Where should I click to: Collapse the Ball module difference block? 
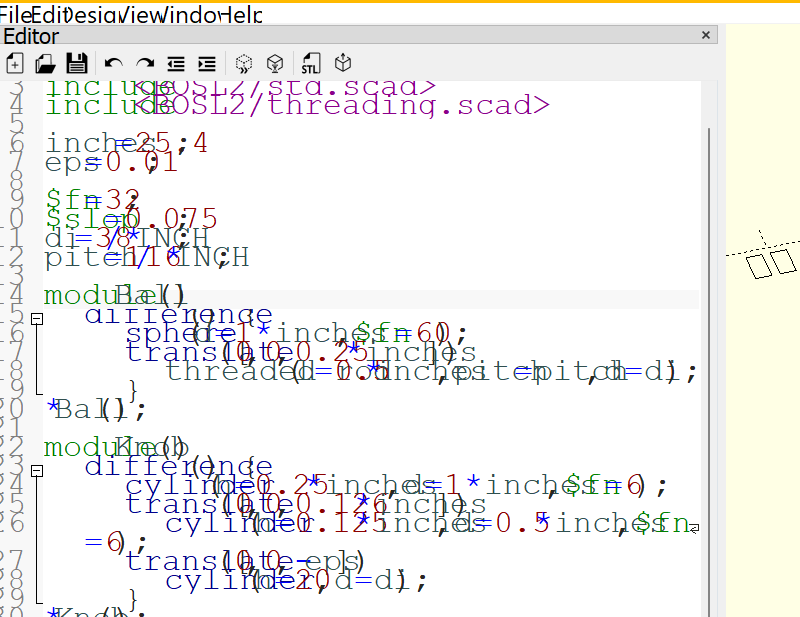(x=37, y=319)
